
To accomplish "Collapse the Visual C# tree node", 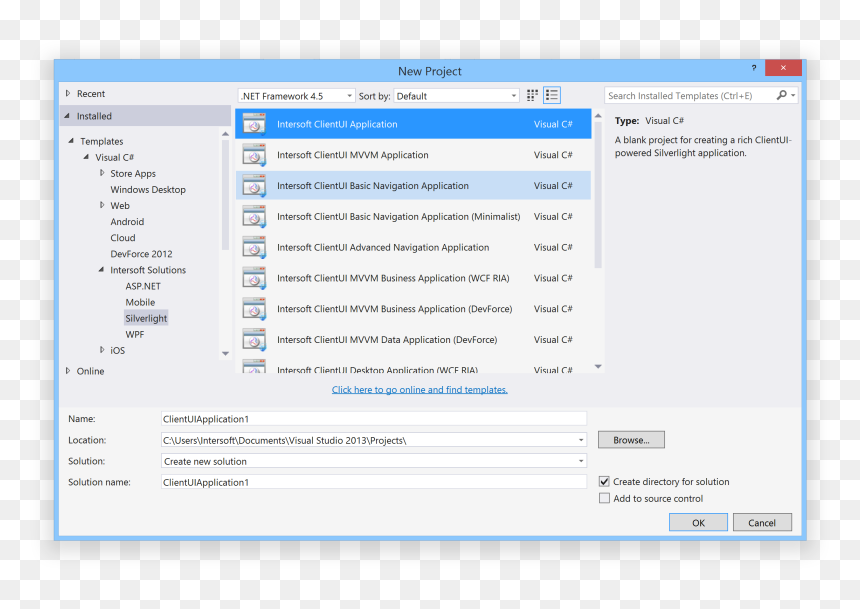I will pos(87,157).
